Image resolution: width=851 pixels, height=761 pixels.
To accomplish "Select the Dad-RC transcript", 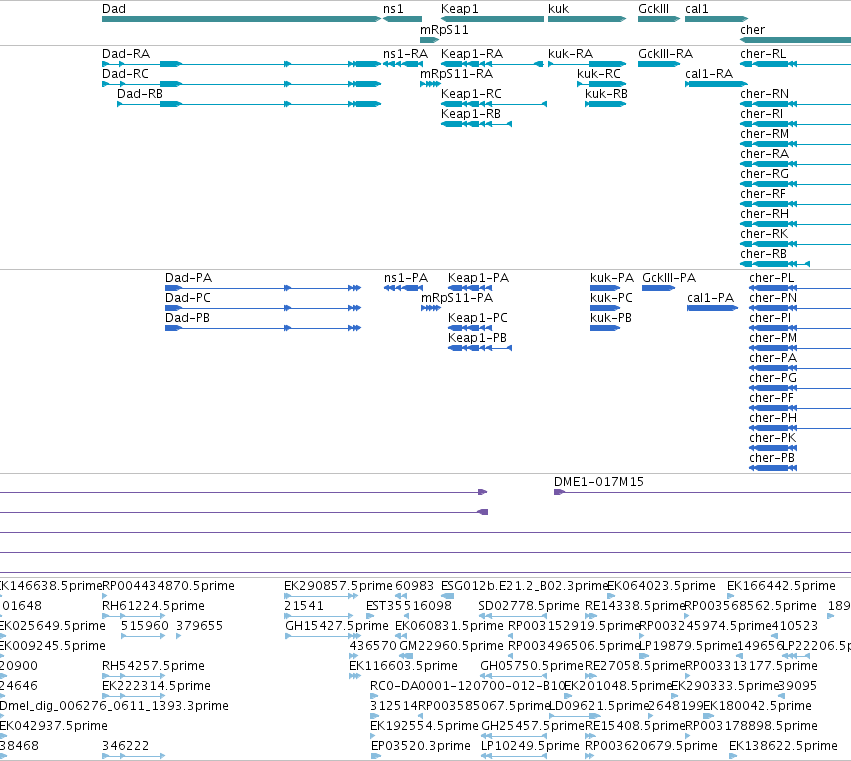I will 242,84.
